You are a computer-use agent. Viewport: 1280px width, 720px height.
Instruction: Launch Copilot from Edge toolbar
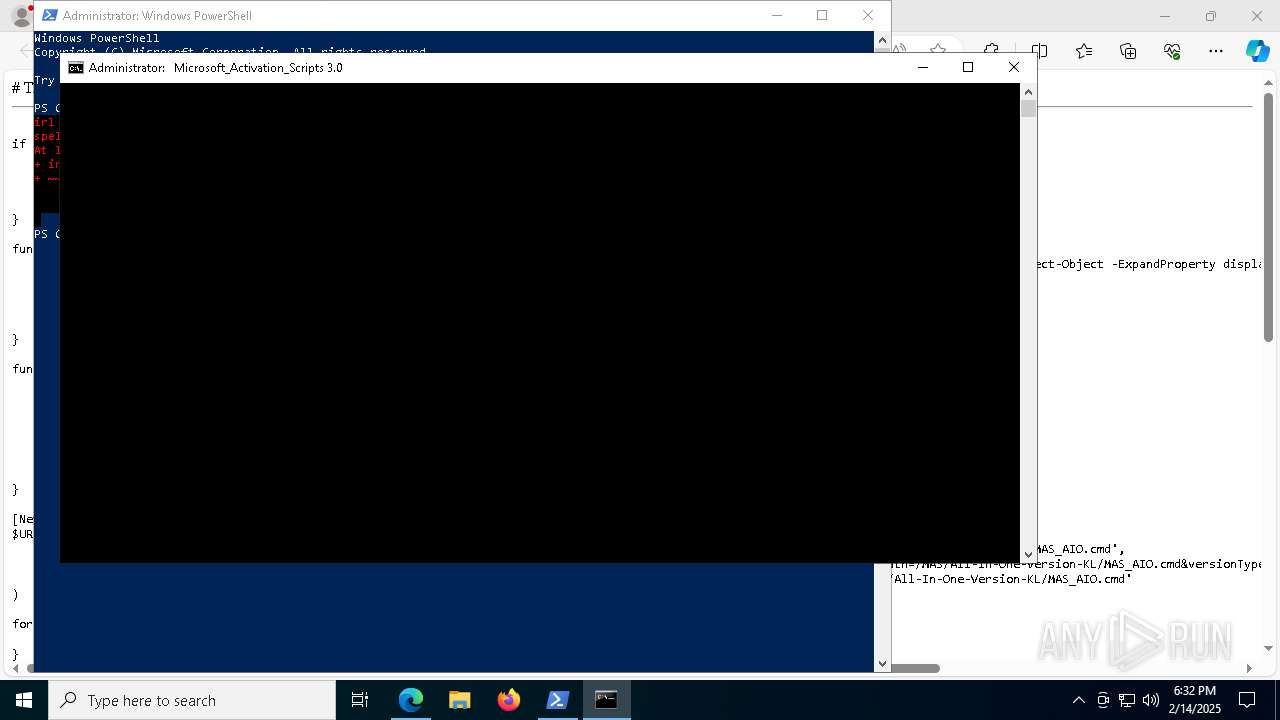tap(1257, 51)
